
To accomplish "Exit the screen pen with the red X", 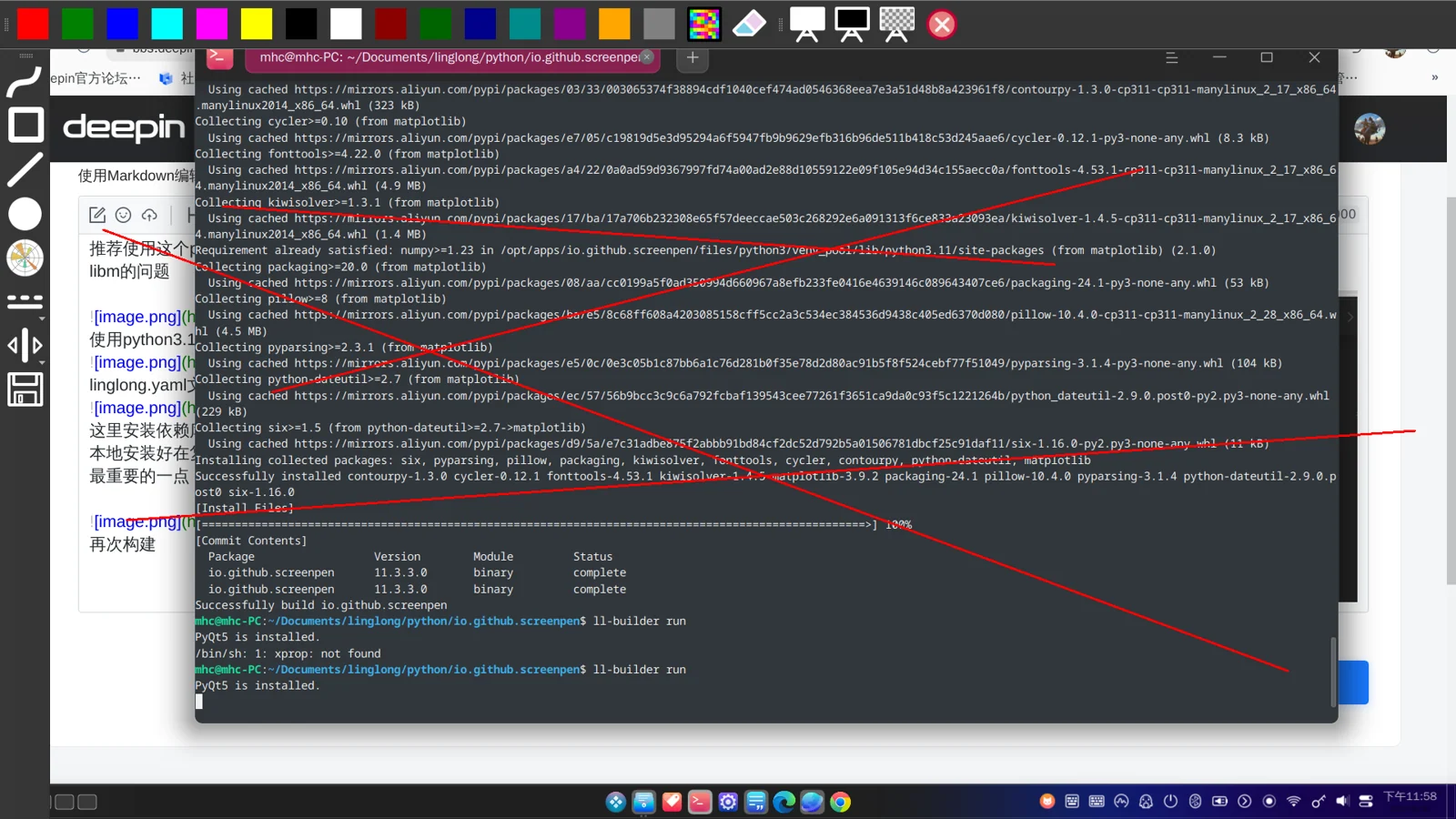I will [x=942, y=25].
